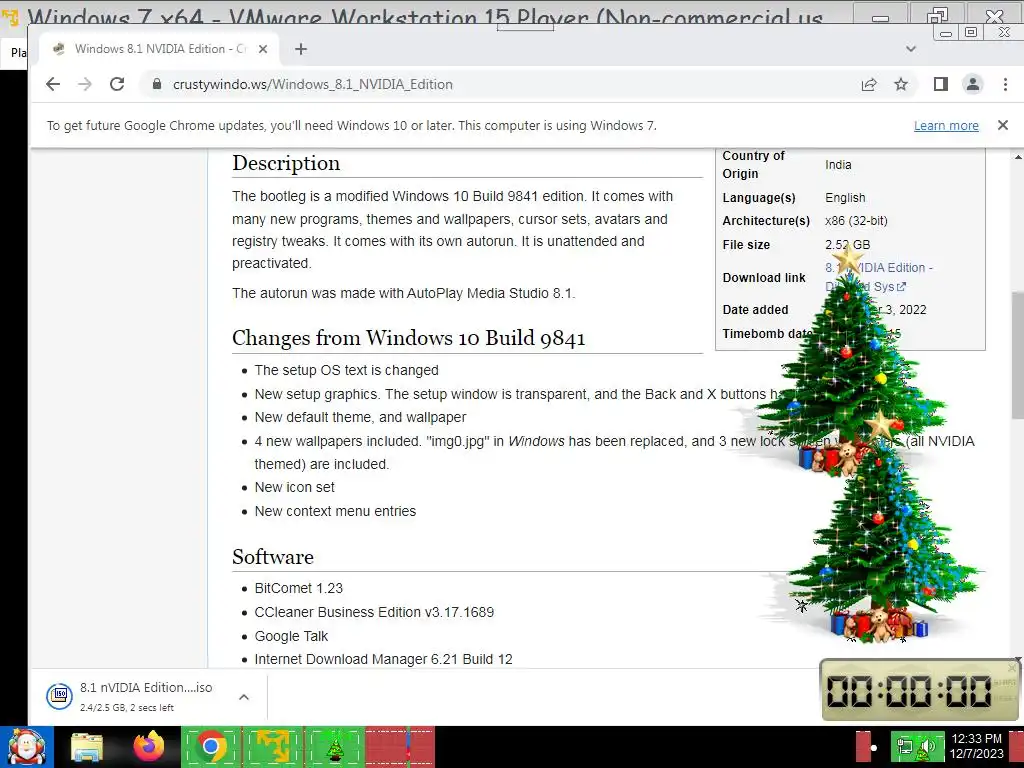Open the taskbar clock showing 12:33 PM
Viewport: 1024px width, 768px height.
(977, 746)
